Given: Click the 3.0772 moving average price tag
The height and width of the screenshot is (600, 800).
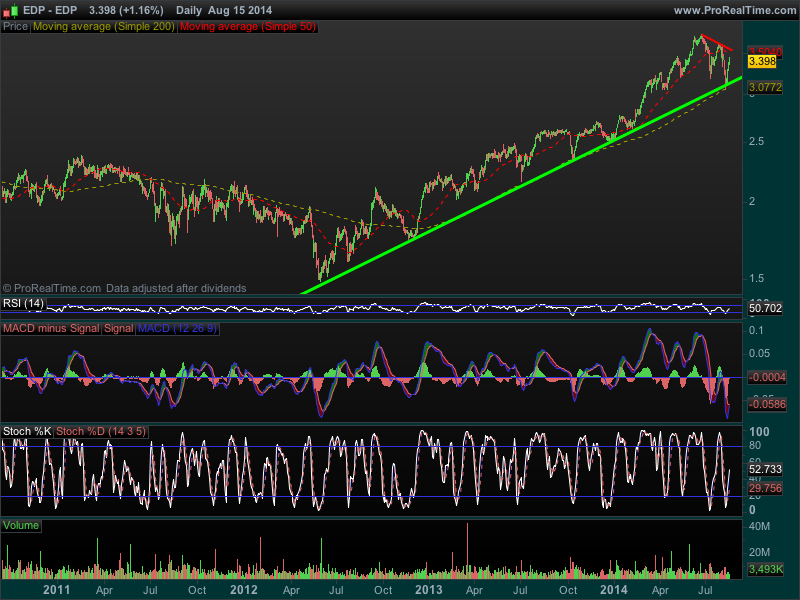Looking at the screenshot, I should coord(765,87).
